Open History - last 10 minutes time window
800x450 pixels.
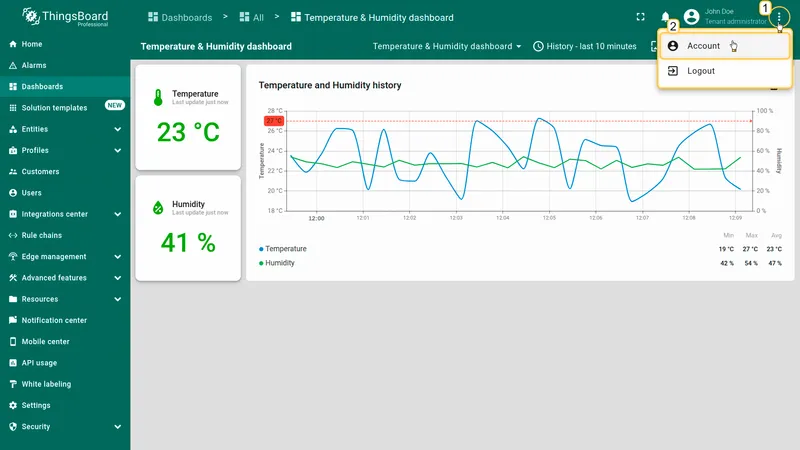585,46
